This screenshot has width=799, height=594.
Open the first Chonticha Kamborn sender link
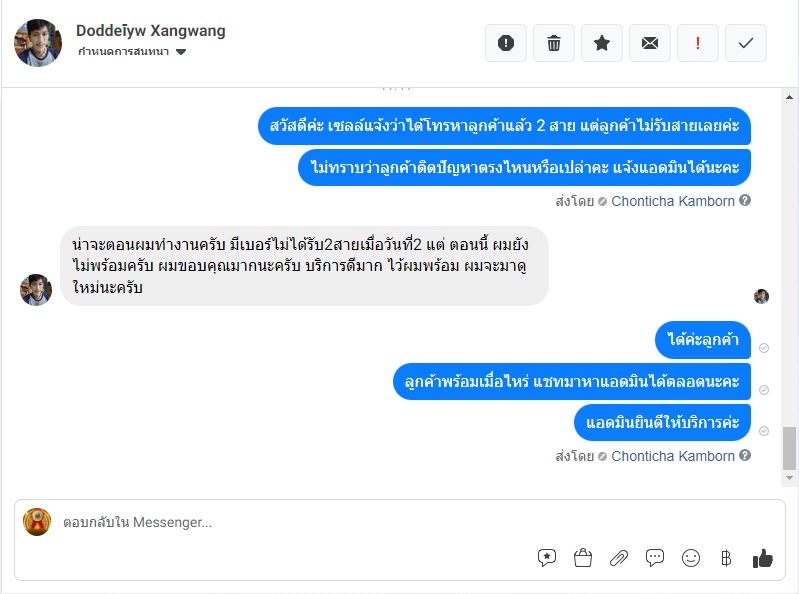pos(673,201)
